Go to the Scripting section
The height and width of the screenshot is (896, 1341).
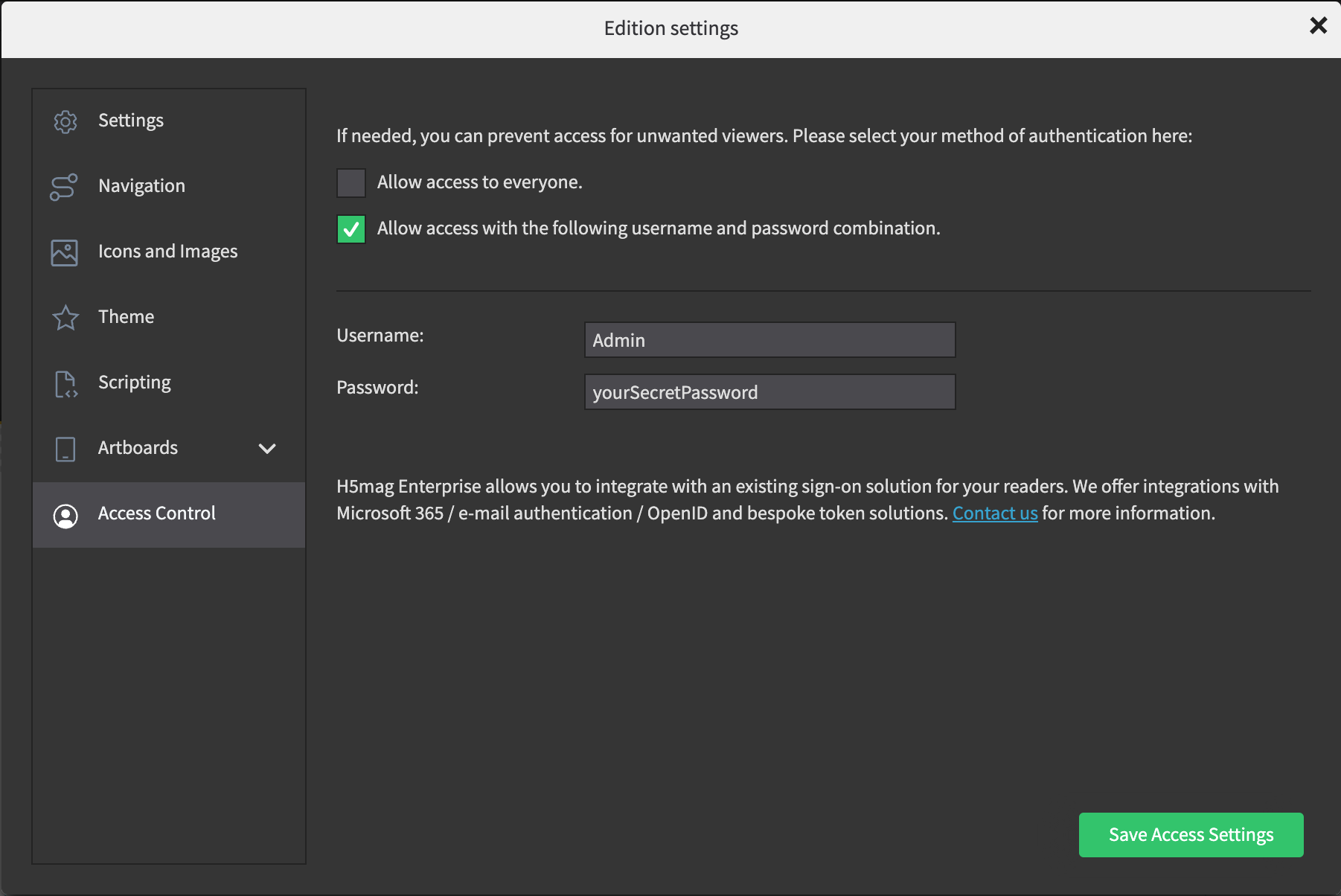135,383
